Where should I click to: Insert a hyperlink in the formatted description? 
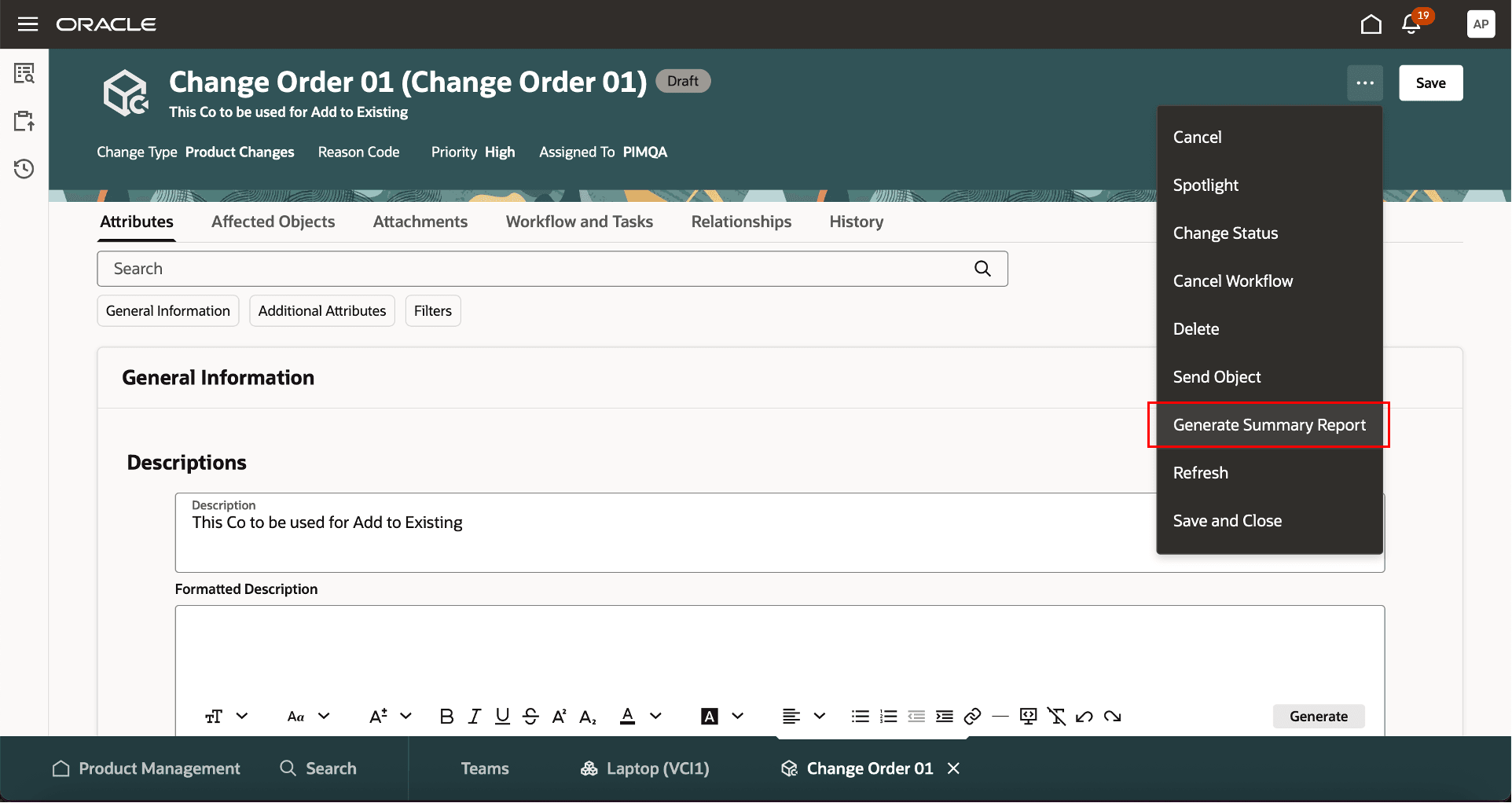[x=972, y=716]
